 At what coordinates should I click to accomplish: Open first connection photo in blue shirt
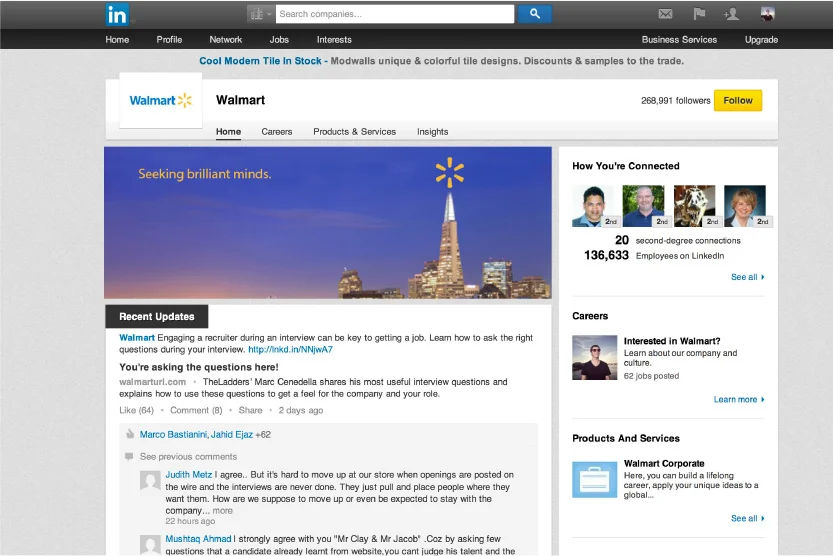593,206
